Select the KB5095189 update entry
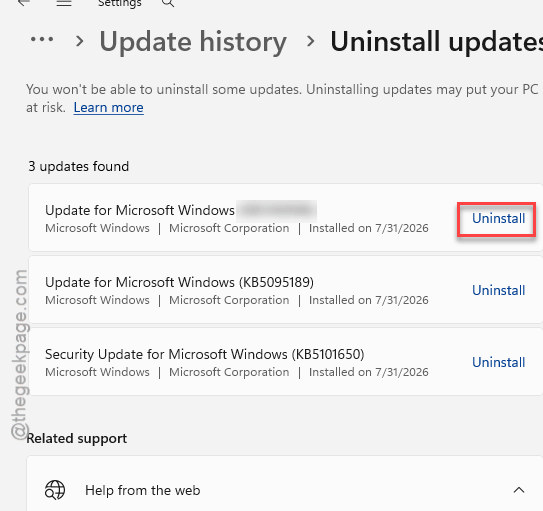This screenshot has height=511, width=543. coord(286,290)
